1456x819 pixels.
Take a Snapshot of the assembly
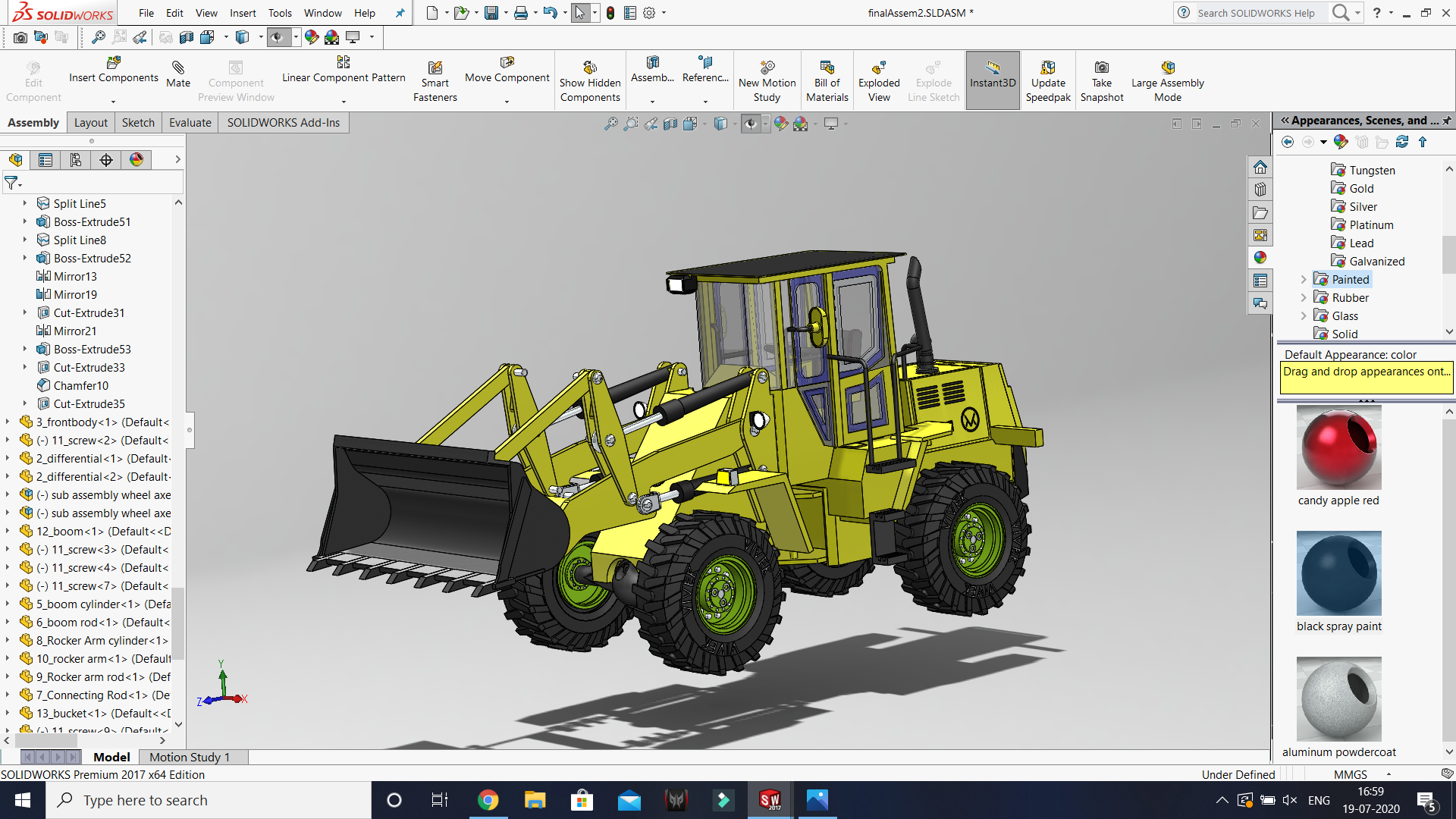[1102, 81]
